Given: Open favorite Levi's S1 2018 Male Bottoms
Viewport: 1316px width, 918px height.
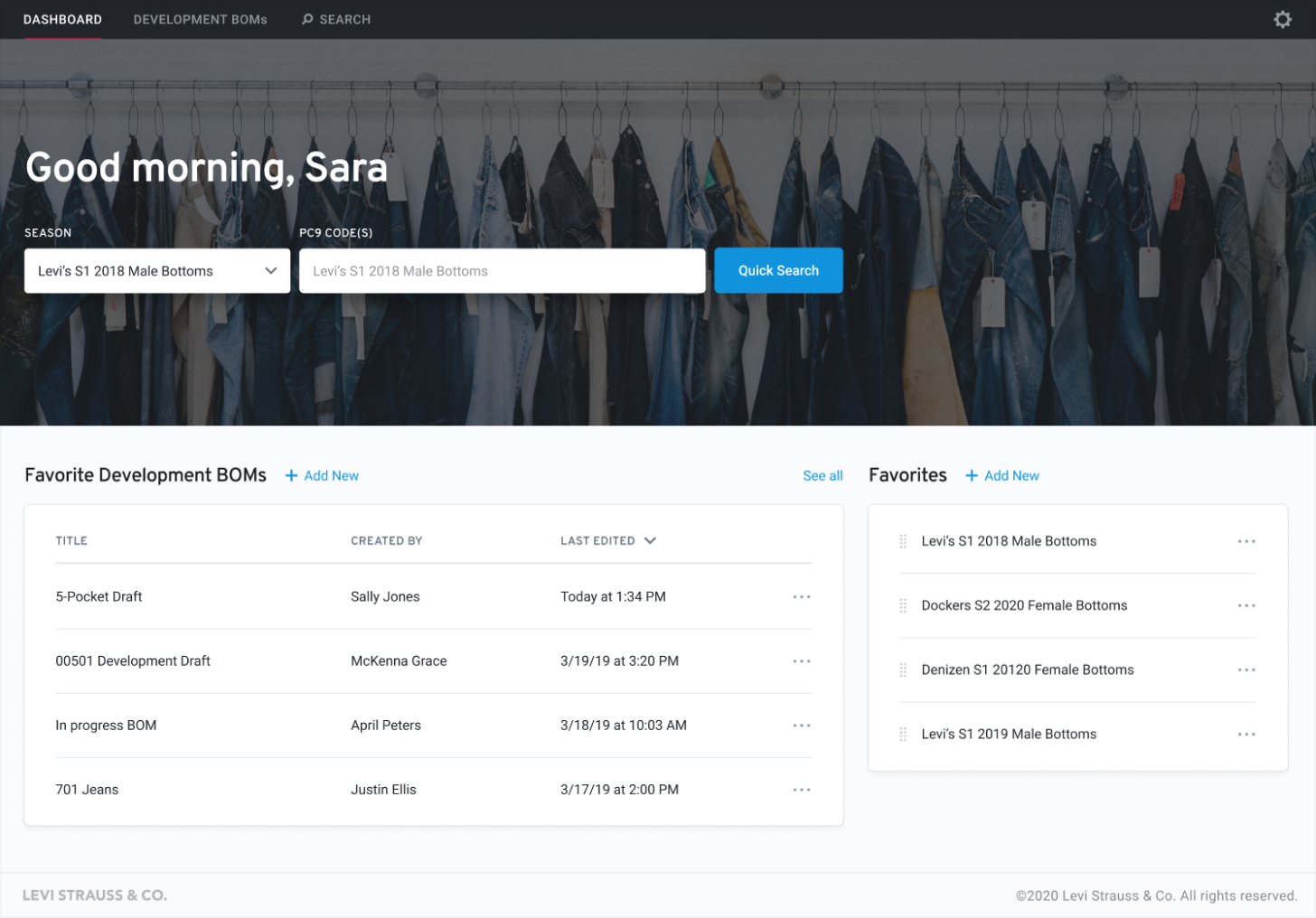Looking at the screenshot, I should [x=1009, y=541].
